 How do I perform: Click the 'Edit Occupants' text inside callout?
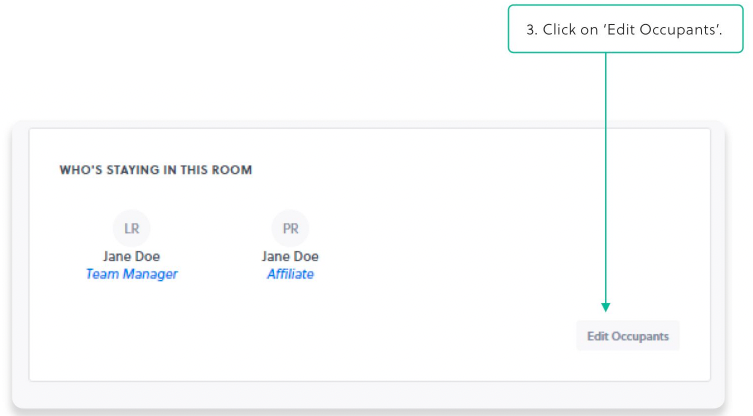pyautogui.click(x=662, y=30)
